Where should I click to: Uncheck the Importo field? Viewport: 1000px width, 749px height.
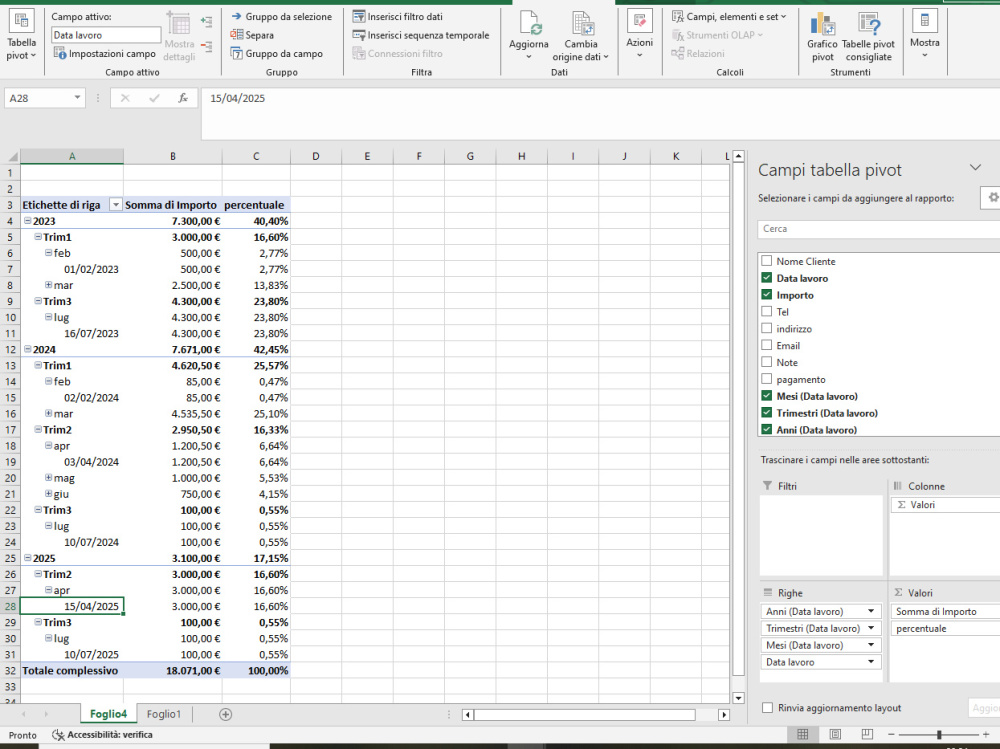(767, 295)
